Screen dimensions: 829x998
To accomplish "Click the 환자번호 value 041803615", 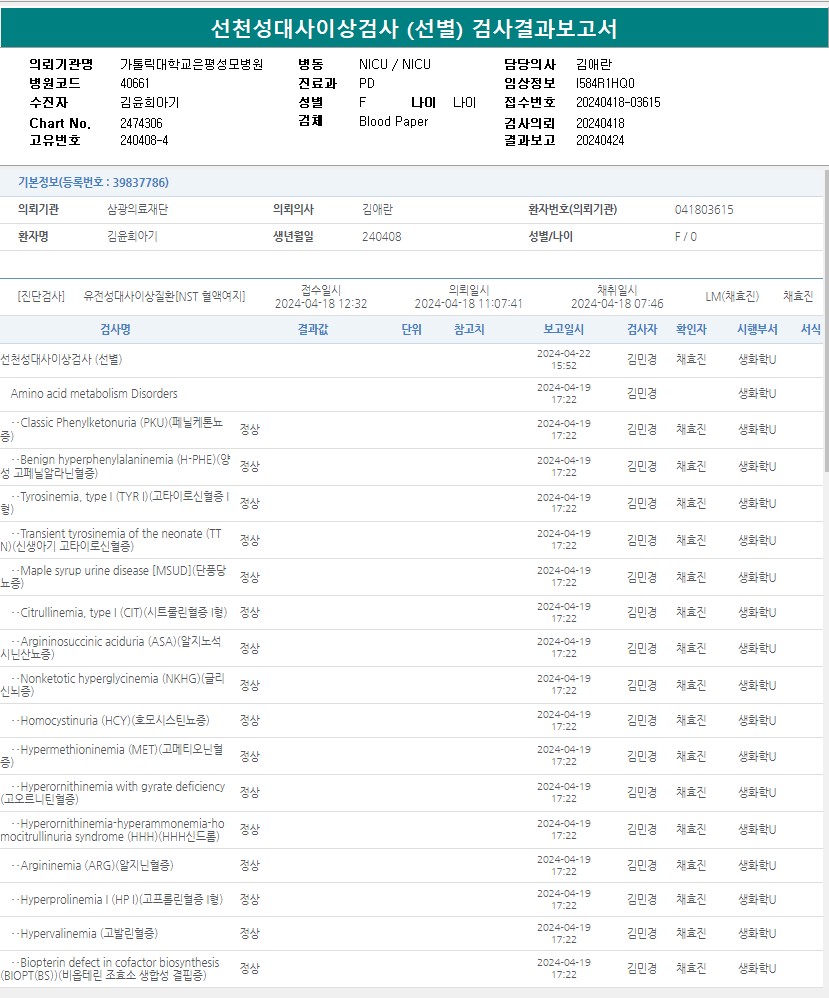I will 704,209.
